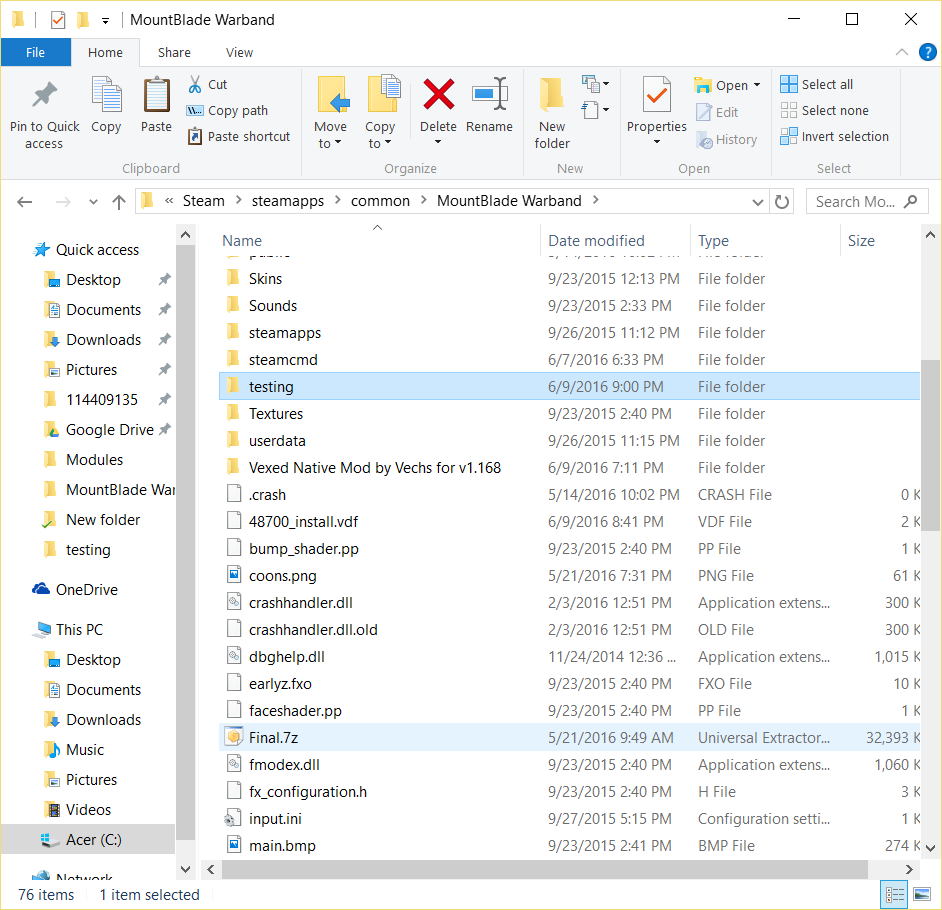Screen dimensions: 942x910
Task: Click Select none in ribbon
Action: [x=824, y=111]
